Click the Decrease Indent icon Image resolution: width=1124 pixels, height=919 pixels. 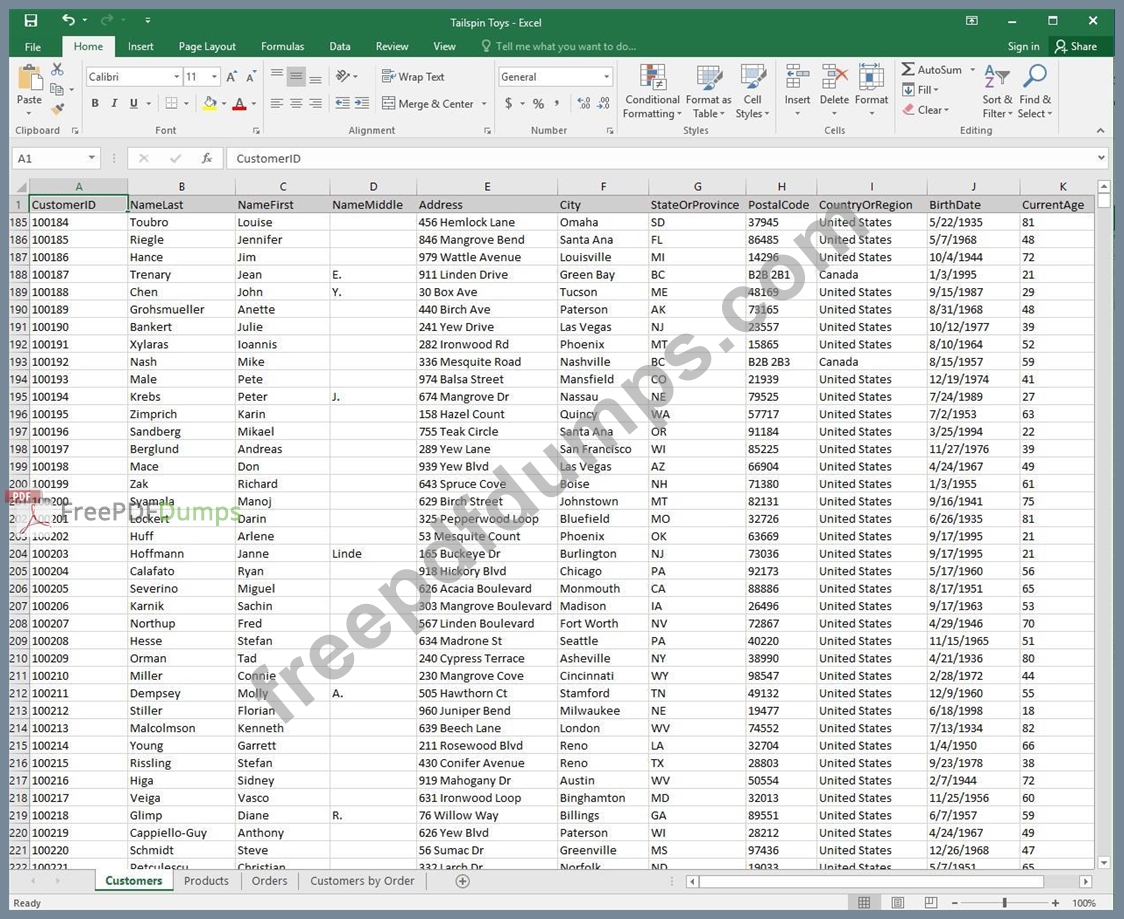343,103
